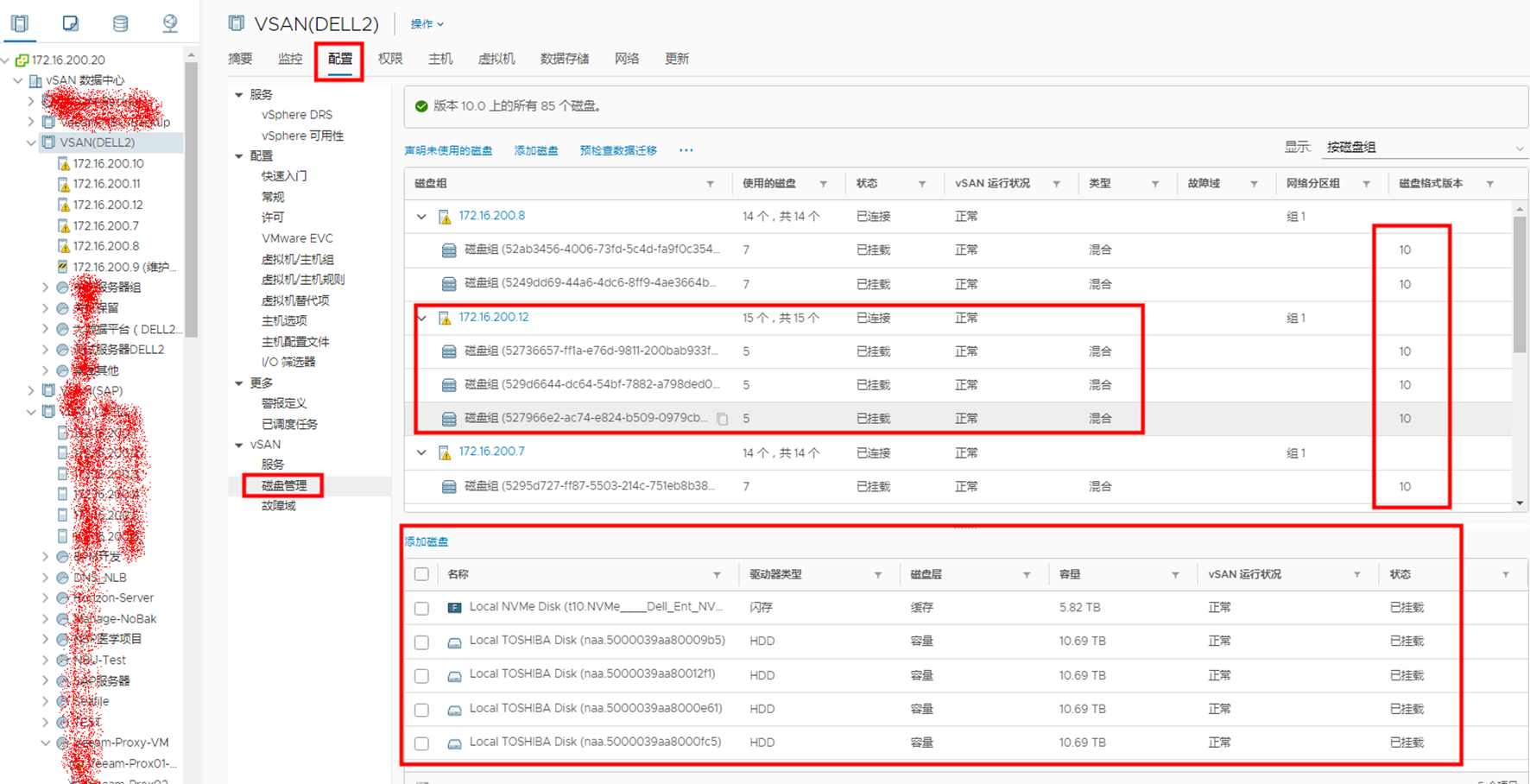Collapse the 更多 section in config menu
The height and width of the screenshot is (784, 1530).
point(239,383)
